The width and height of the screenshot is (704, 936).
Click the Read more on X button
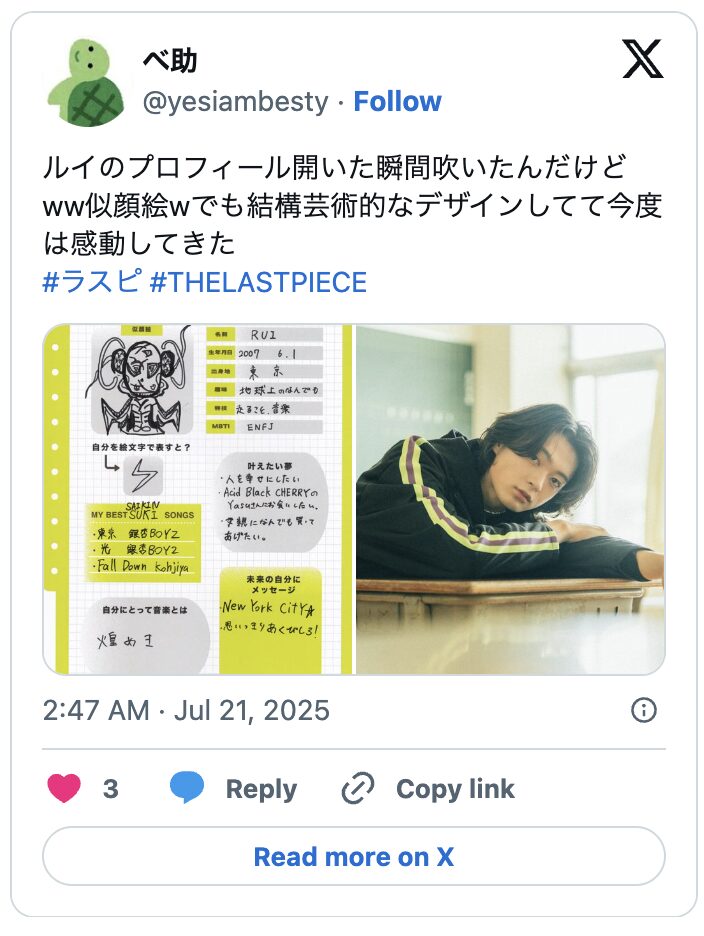353,856
